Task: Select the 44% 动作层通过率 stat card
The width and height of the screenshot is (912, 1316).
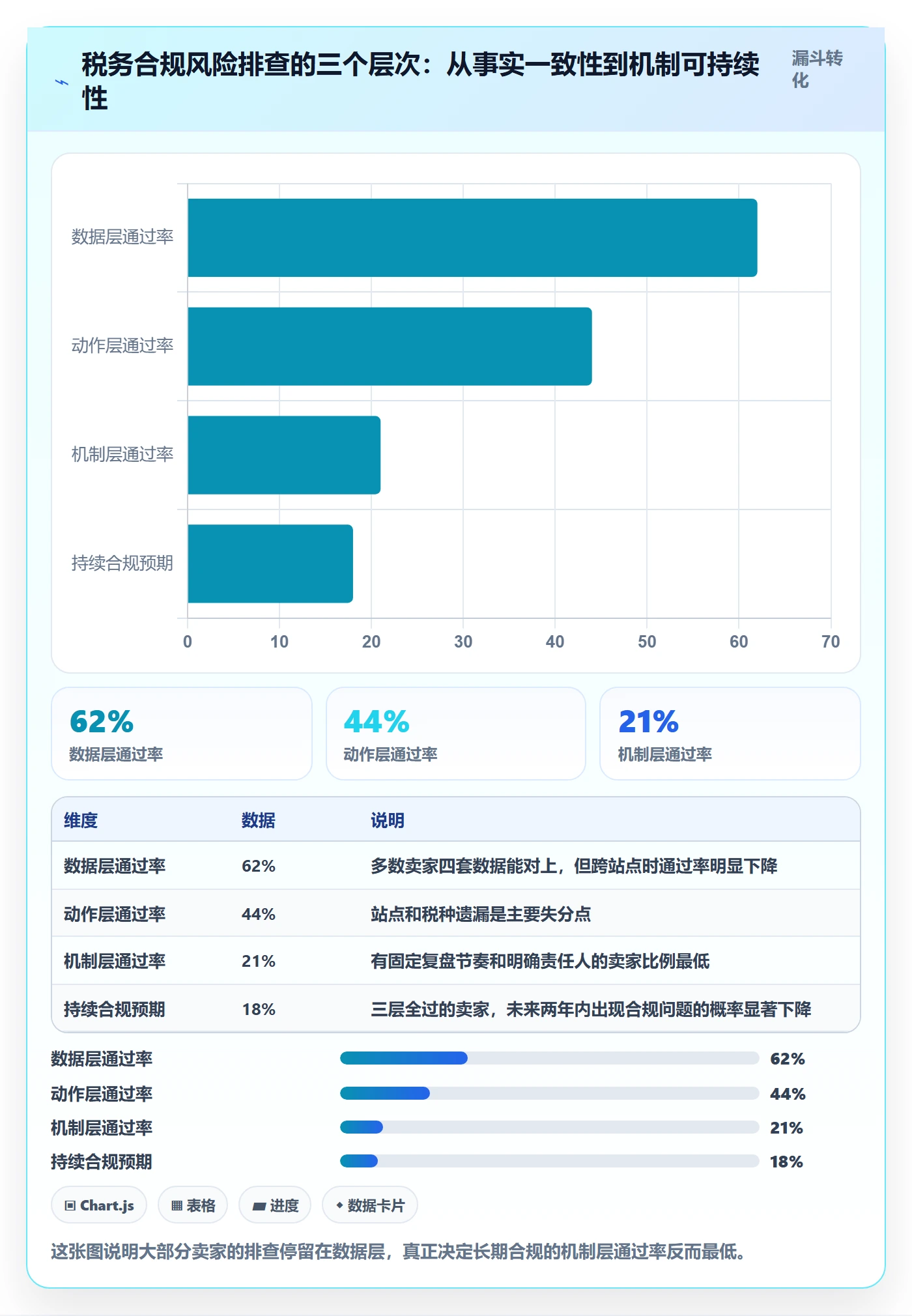Action: 456,734
